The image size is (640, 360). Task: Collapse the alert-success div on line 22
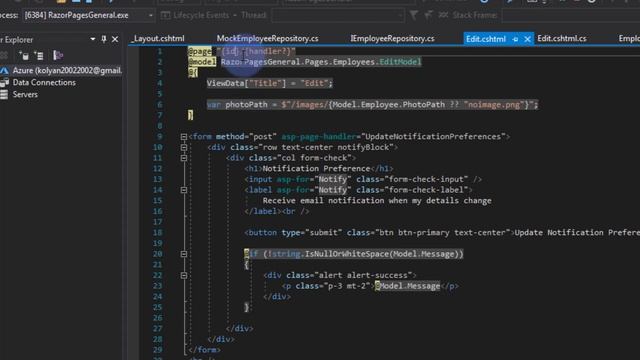[x=184, y=276]
